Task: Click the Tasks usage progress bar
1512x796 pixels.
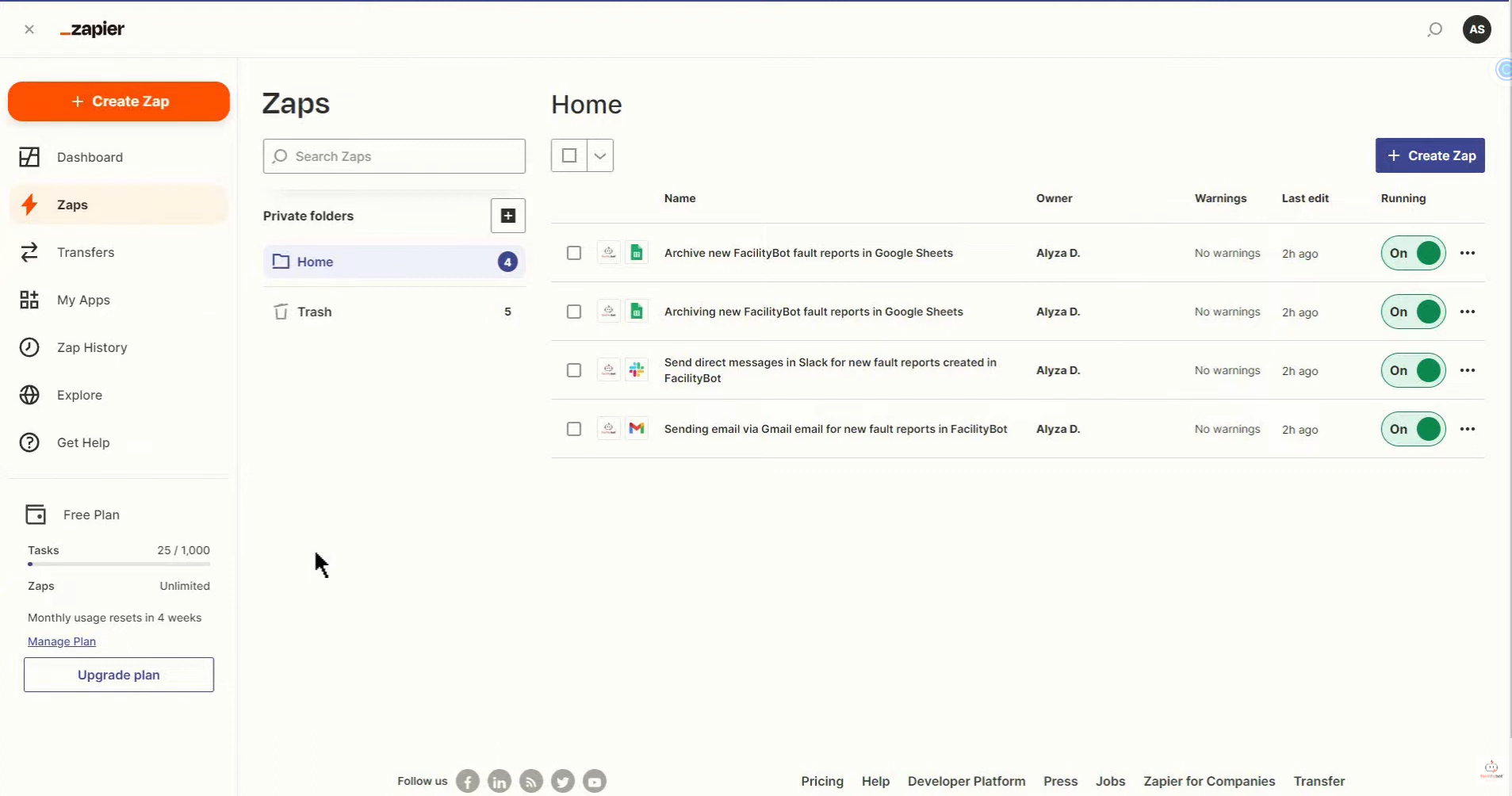Action: coord(119,564)
